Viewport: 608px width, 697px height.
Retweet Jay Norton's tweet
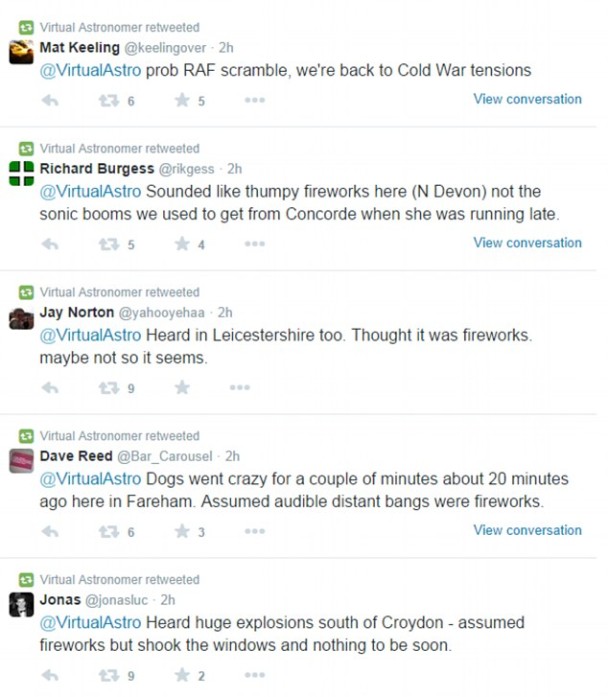point(108,388)
